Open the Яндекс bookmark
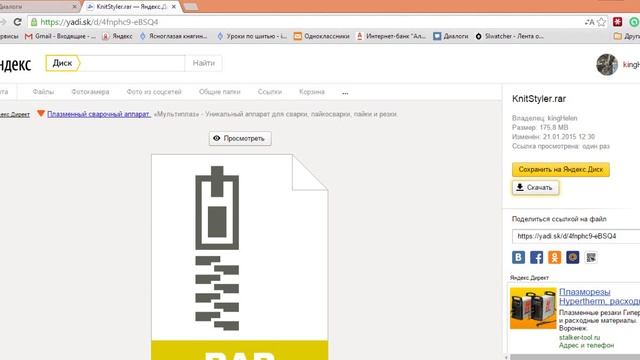 (x=118, y=36)
